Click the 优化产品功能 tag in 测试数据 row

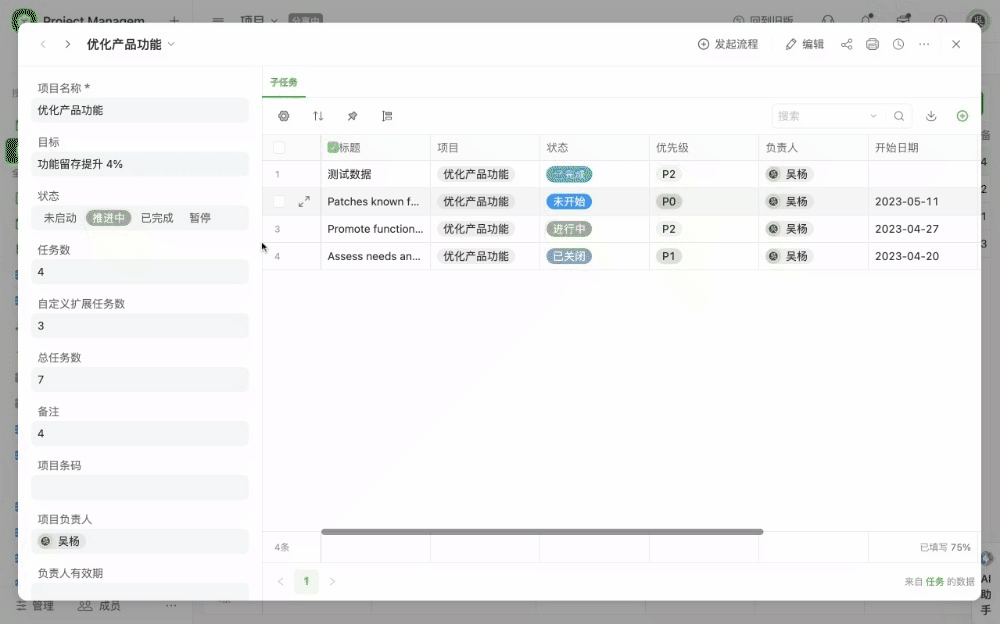[476, 174]
